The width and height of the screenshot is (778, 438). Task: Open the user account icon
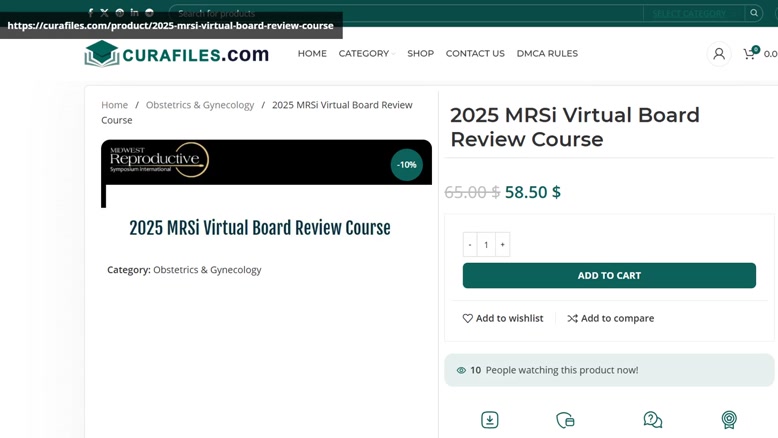(x=718, y=54)
